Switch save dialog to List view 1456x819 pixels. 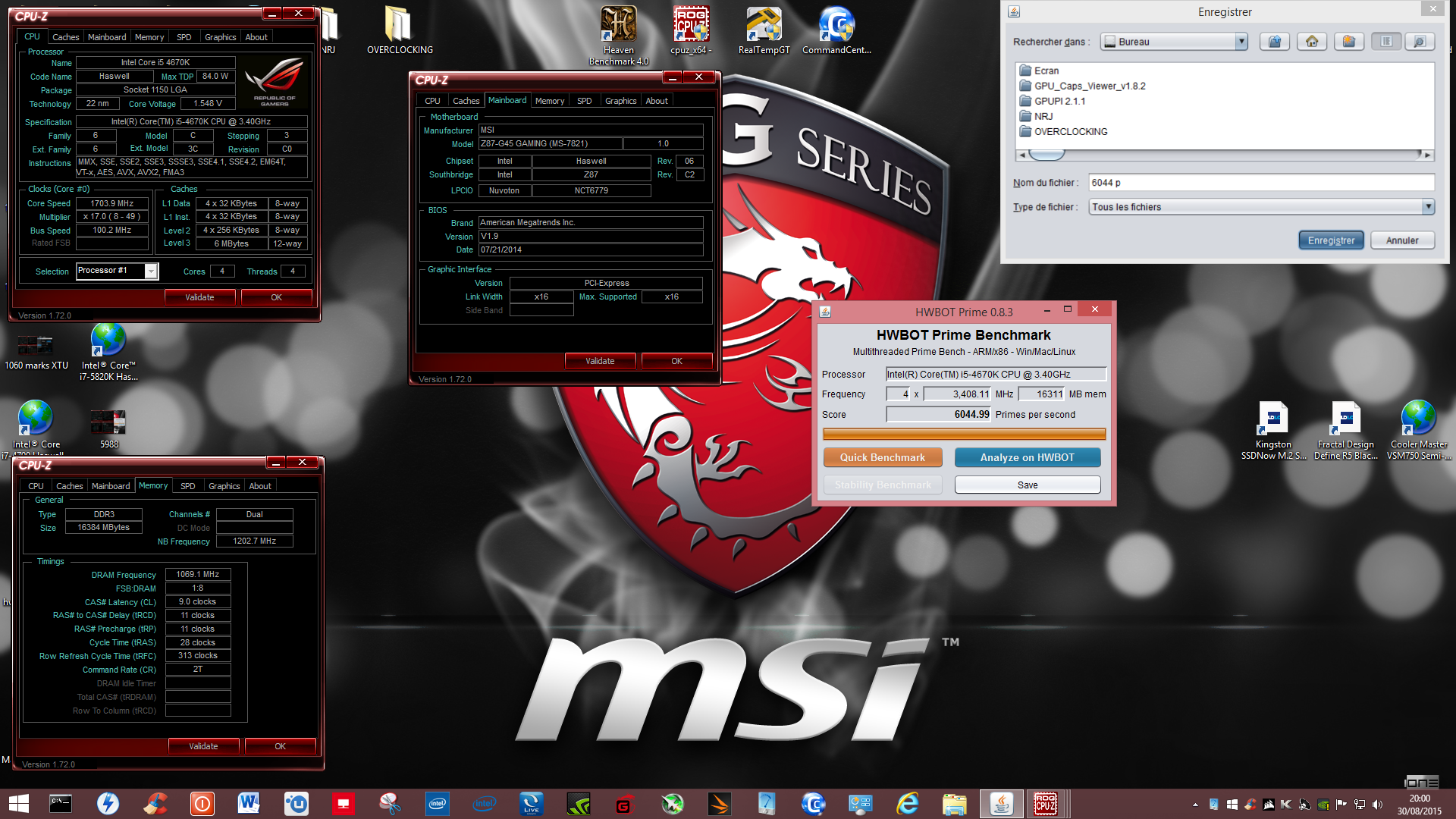[1386, 42]
